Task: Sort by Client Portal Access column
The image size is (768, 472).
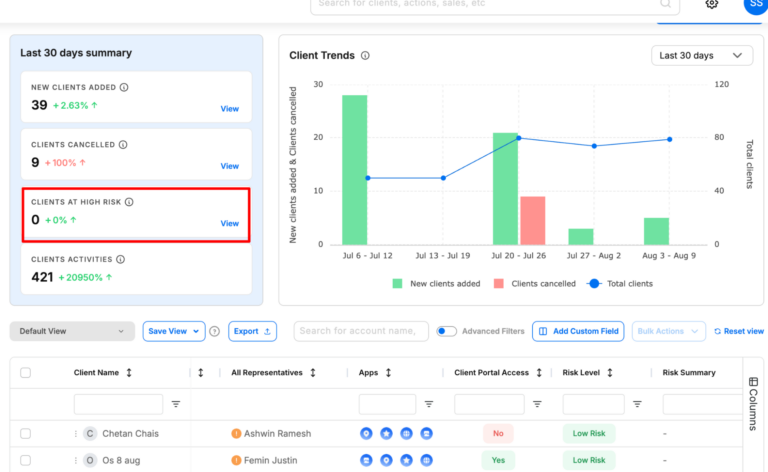Action: (539, 373)
